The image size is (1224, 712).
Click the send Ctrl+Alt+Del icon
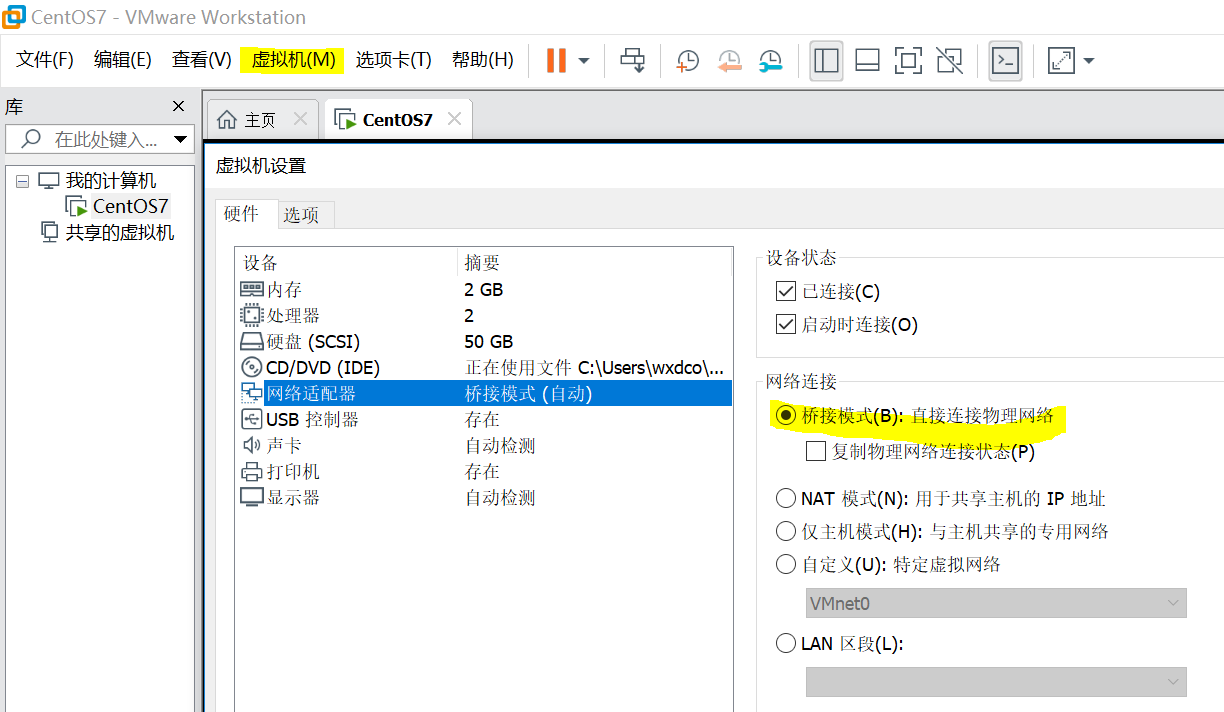click(632, 60)
